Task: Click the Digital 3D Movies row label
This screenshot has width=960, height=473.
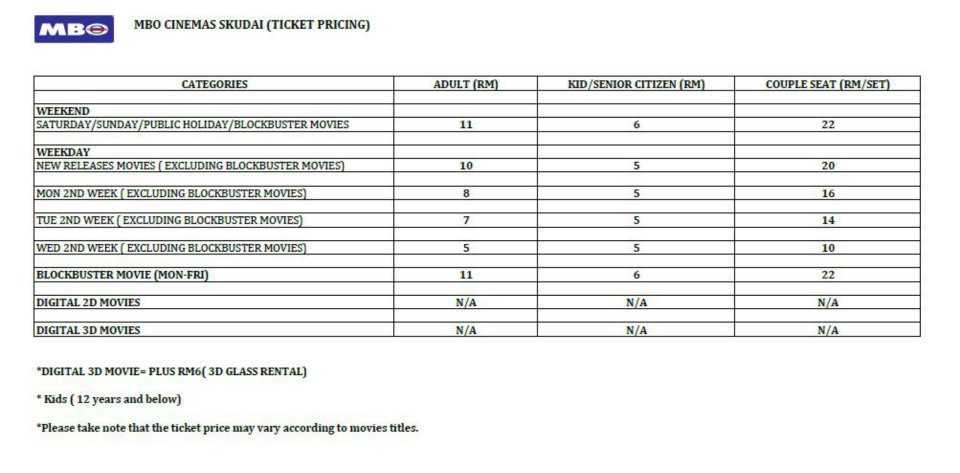Action: [x=88, y=330]
